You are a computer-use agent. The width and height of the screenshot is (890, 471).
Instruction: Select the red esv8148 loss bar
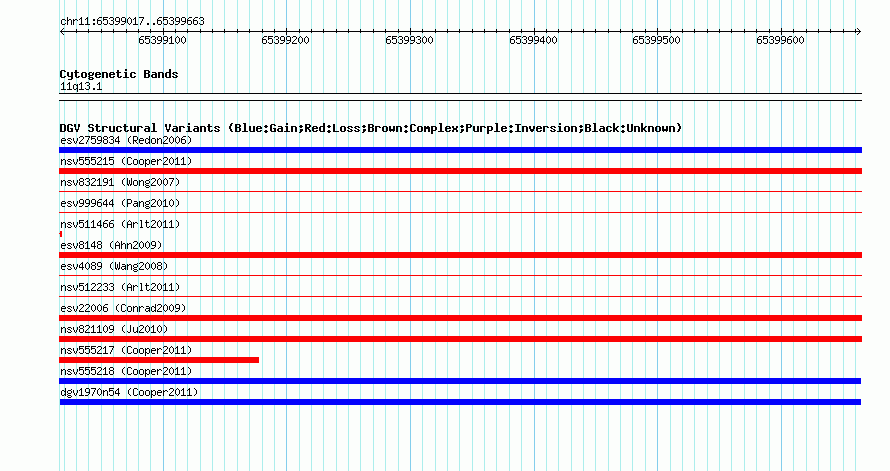tap(460, 255)
